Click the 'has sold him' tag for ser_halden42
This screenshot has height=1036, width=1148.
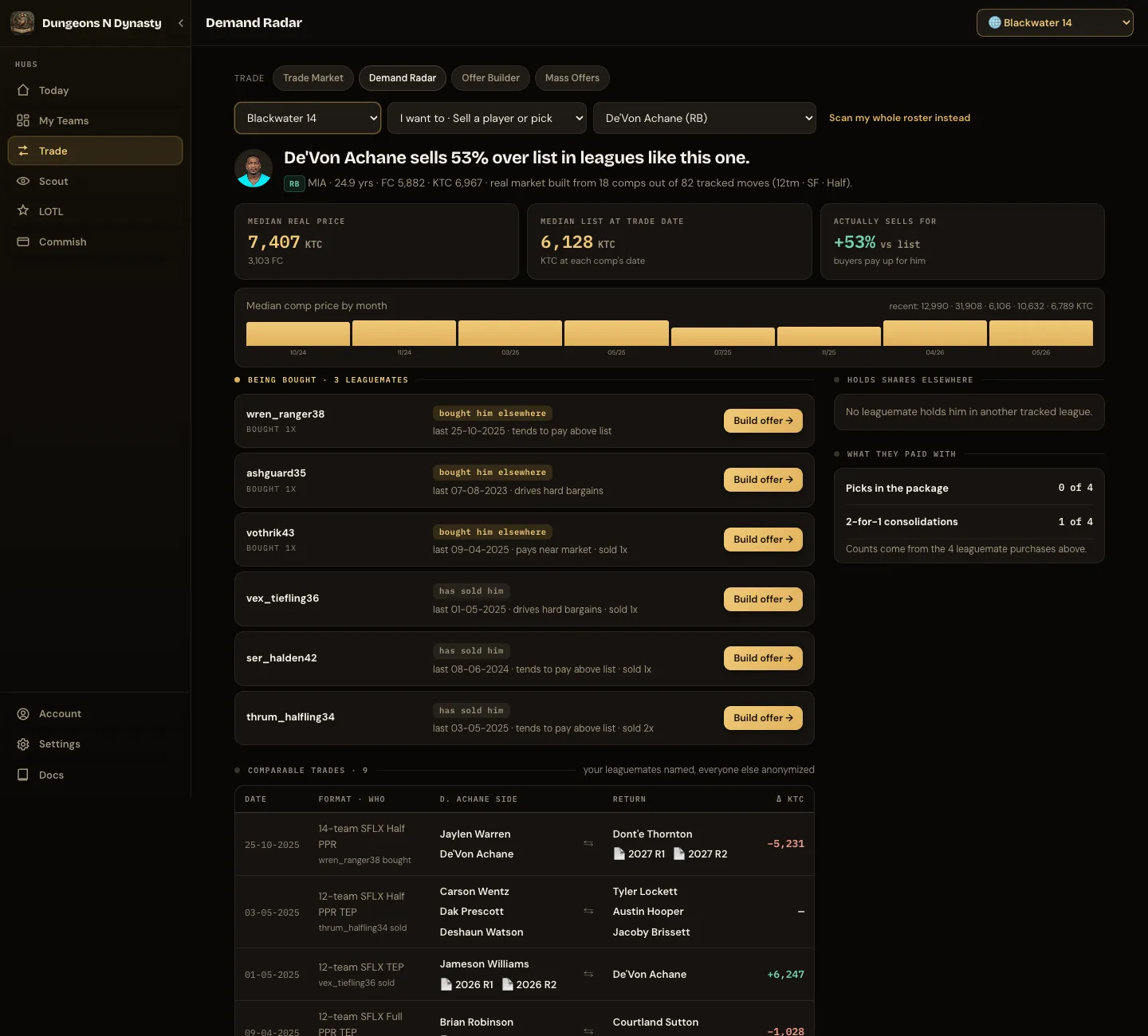(471, 651)
